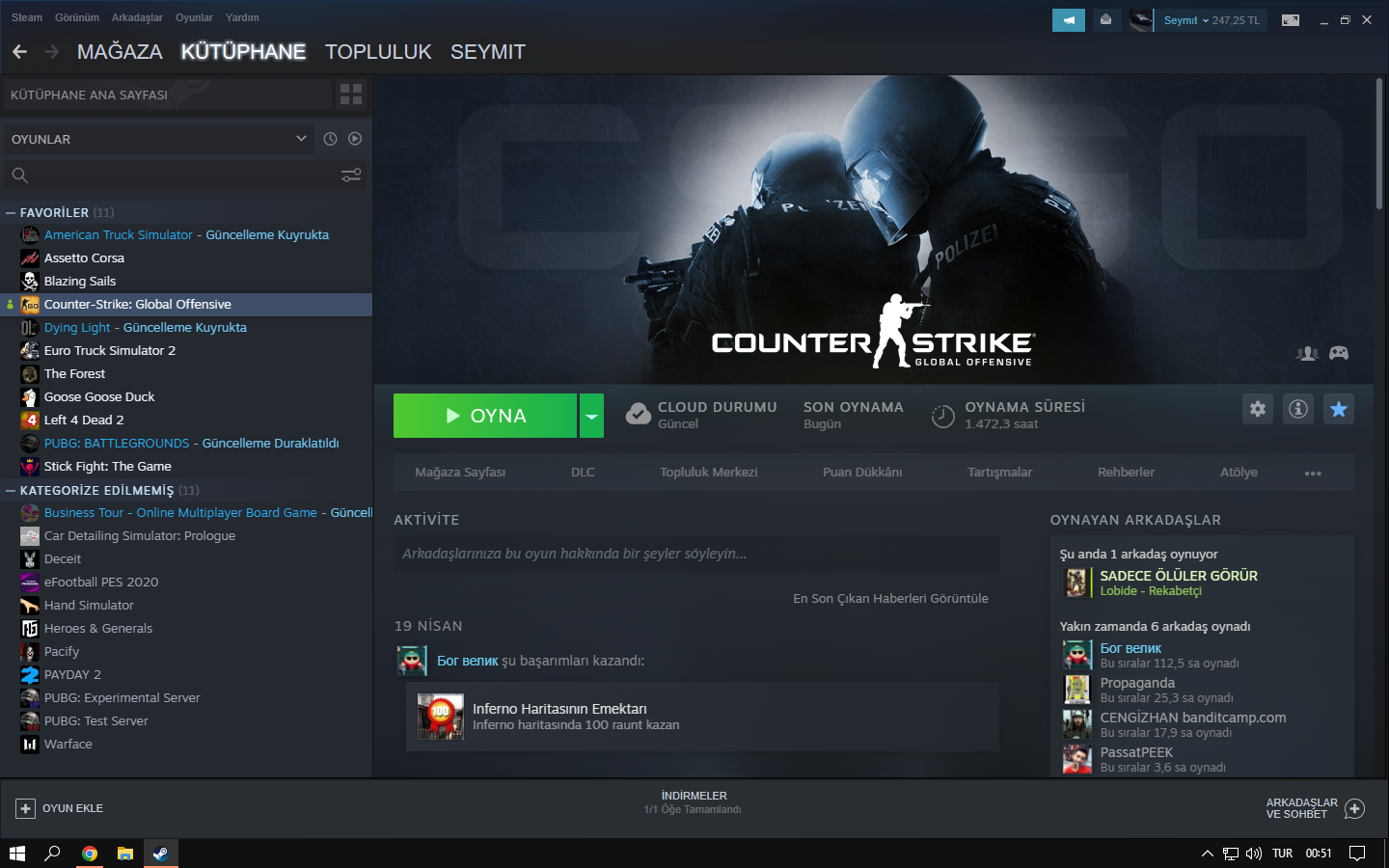Open Windows taskbar search
Viewport: 1389px width, 868px height.
[52, 854]
